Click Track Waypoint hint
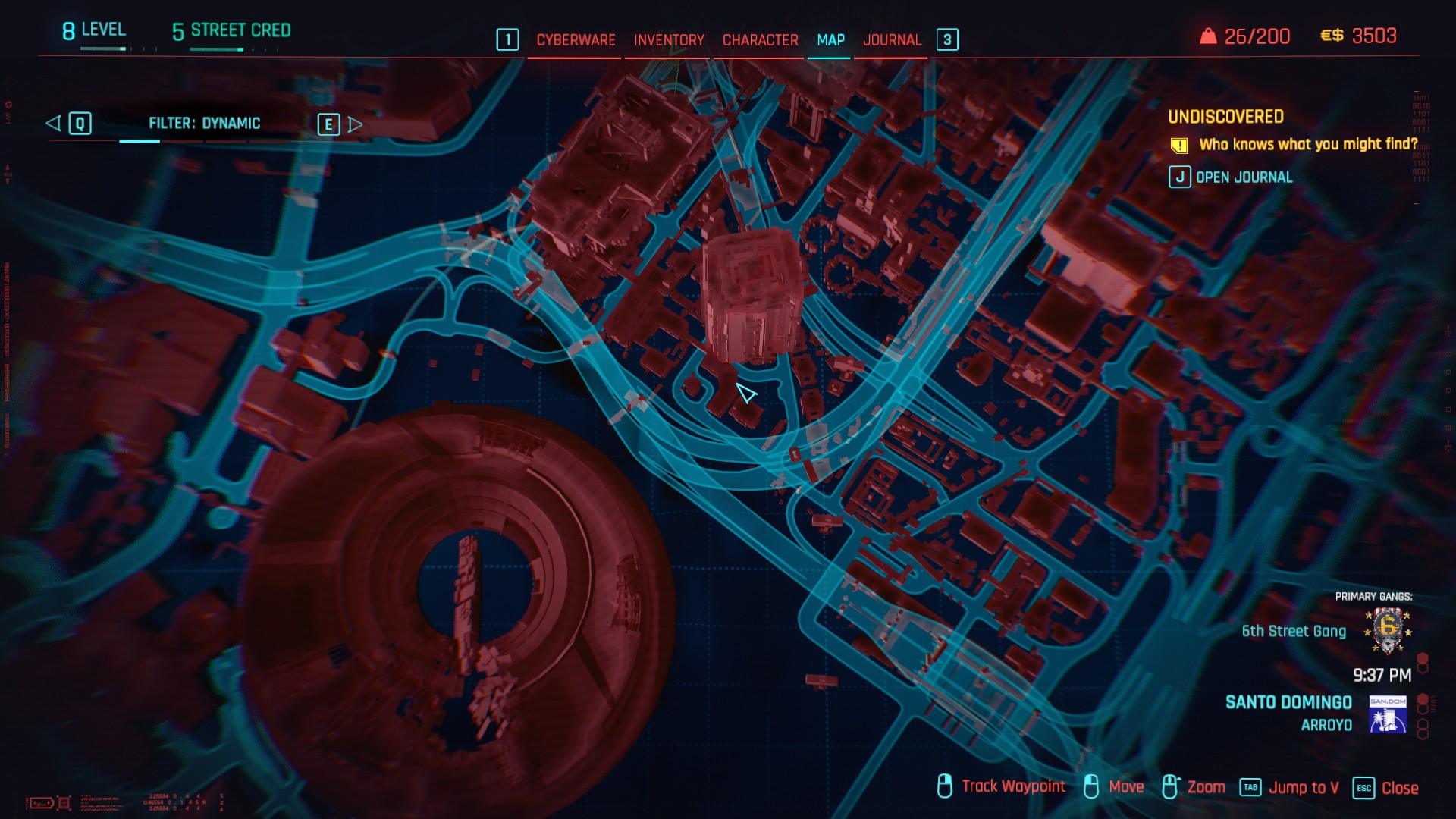This screenshot has height=819, width=1456. tap(1013, 786)
